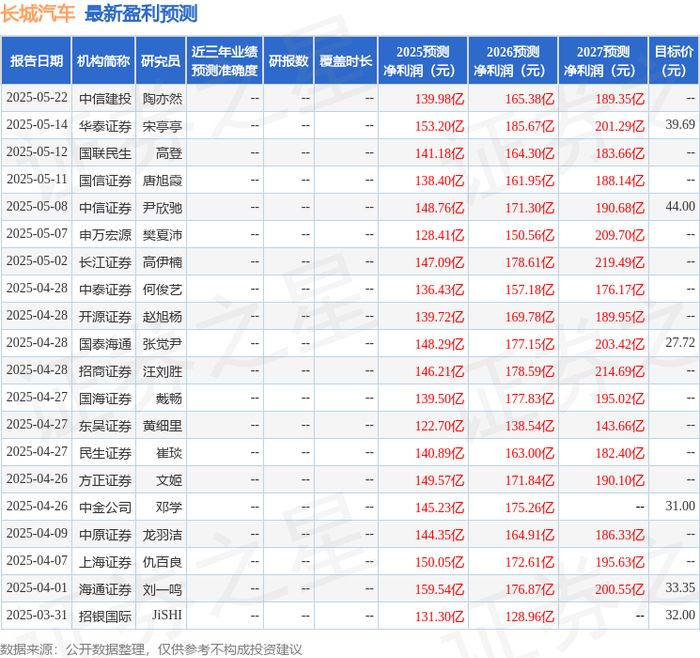Click analyst 仇百良
This screenshot has height=658, width=700.
pyautogui.click(x=162, y=562)
